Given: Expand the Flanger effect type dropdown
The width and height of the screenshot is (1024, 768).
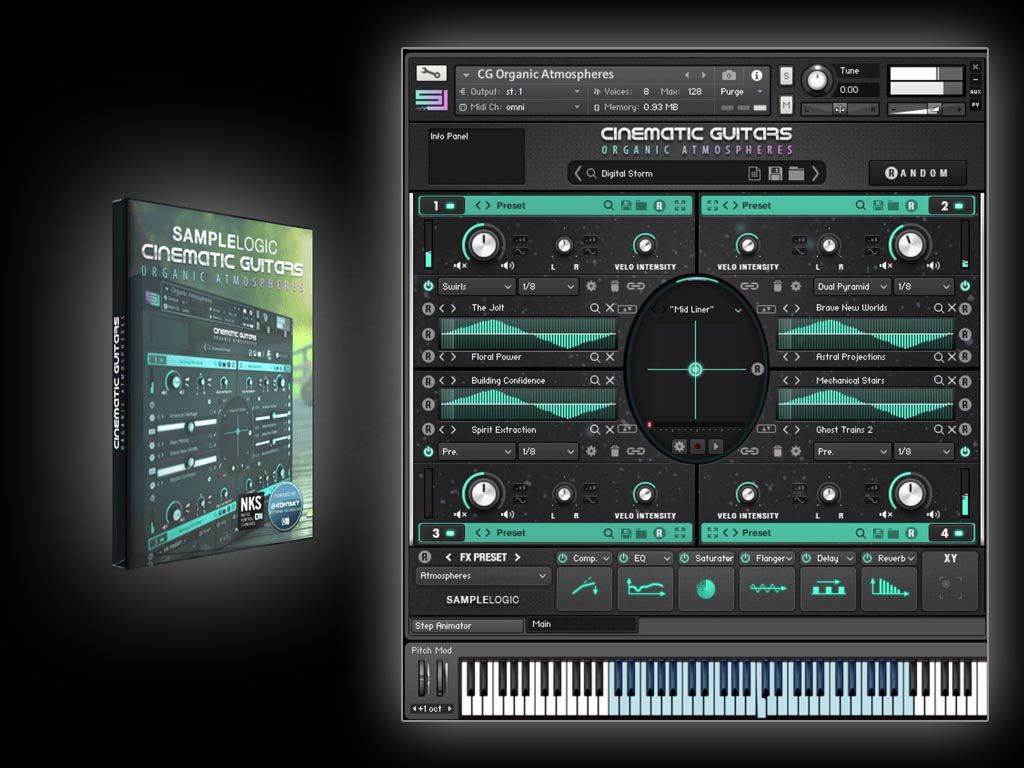Looking at the screenshot, I should (x=789, y=558).
